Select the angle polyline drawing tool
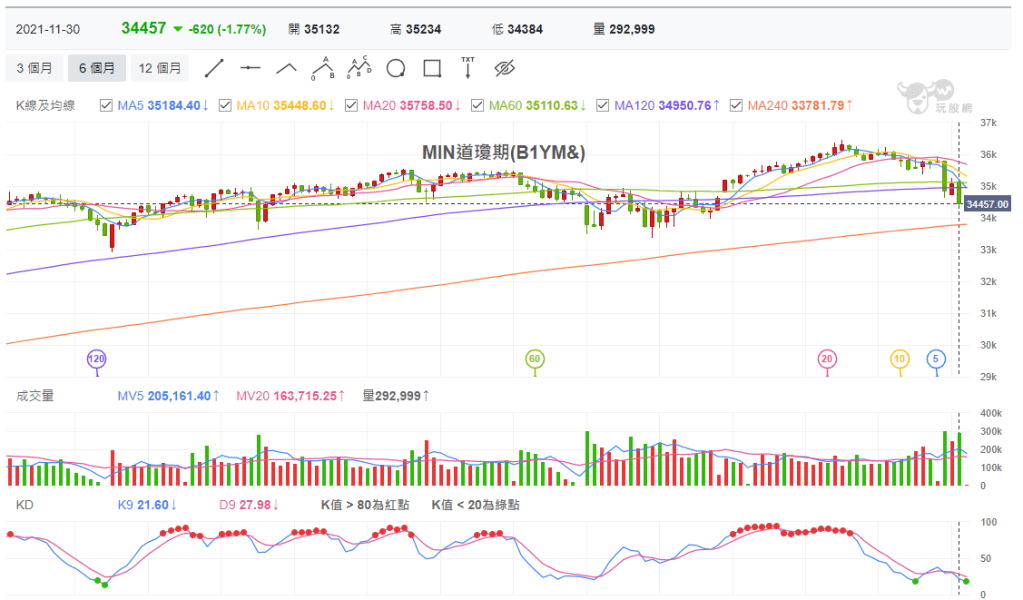 [x=286, y=69]
